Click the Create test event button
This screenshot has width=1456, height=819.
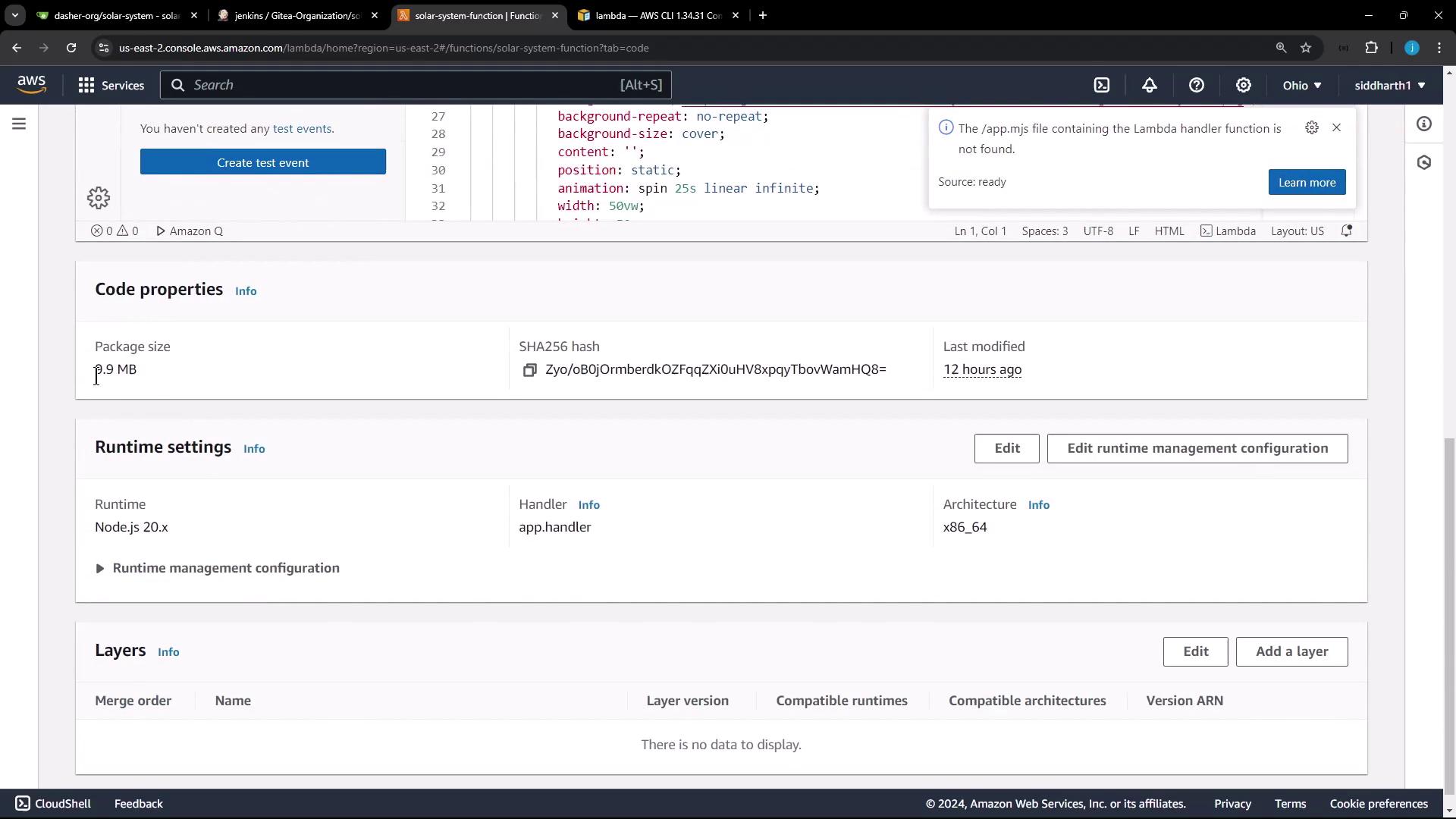point(262,162)
